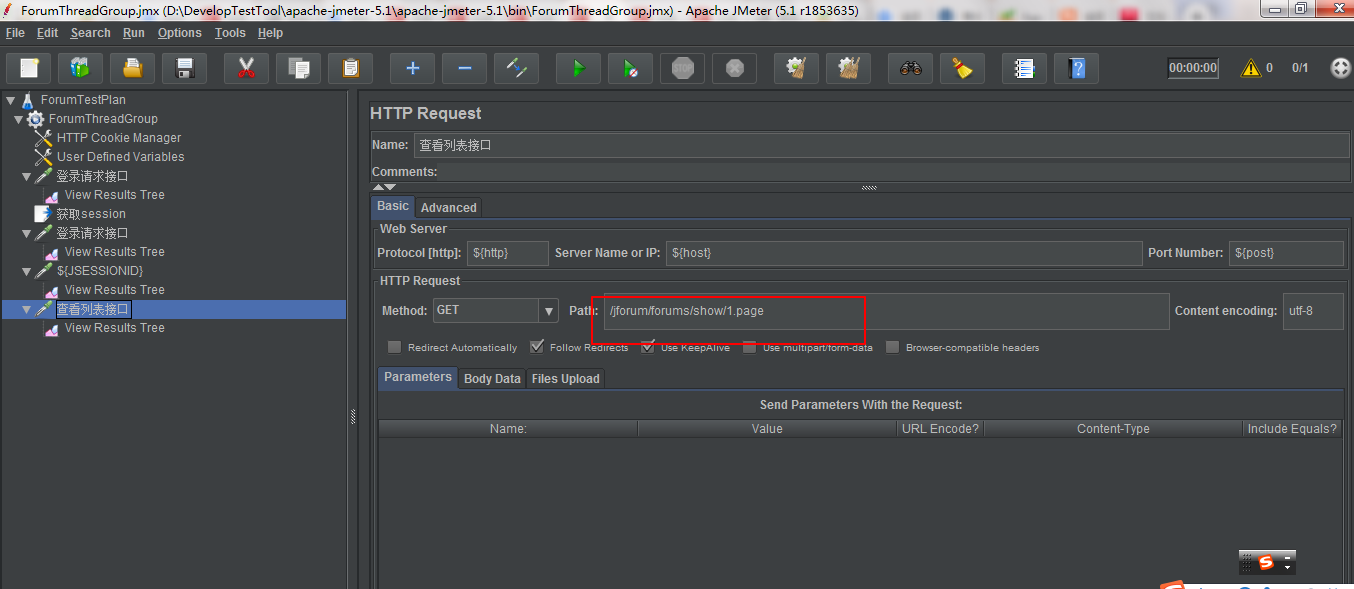Check Browser-compatible headers option
1354x589 pixels.
point(892,347)
